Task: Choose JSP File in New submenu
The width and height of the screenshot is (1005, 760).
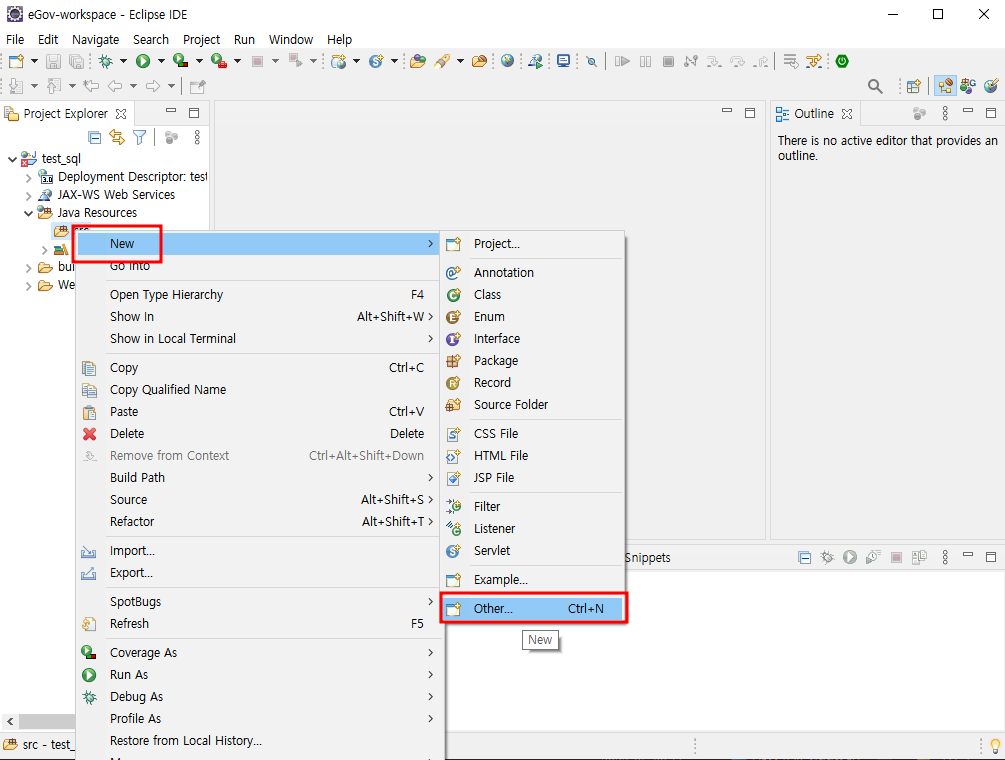Action: [532, 477]
